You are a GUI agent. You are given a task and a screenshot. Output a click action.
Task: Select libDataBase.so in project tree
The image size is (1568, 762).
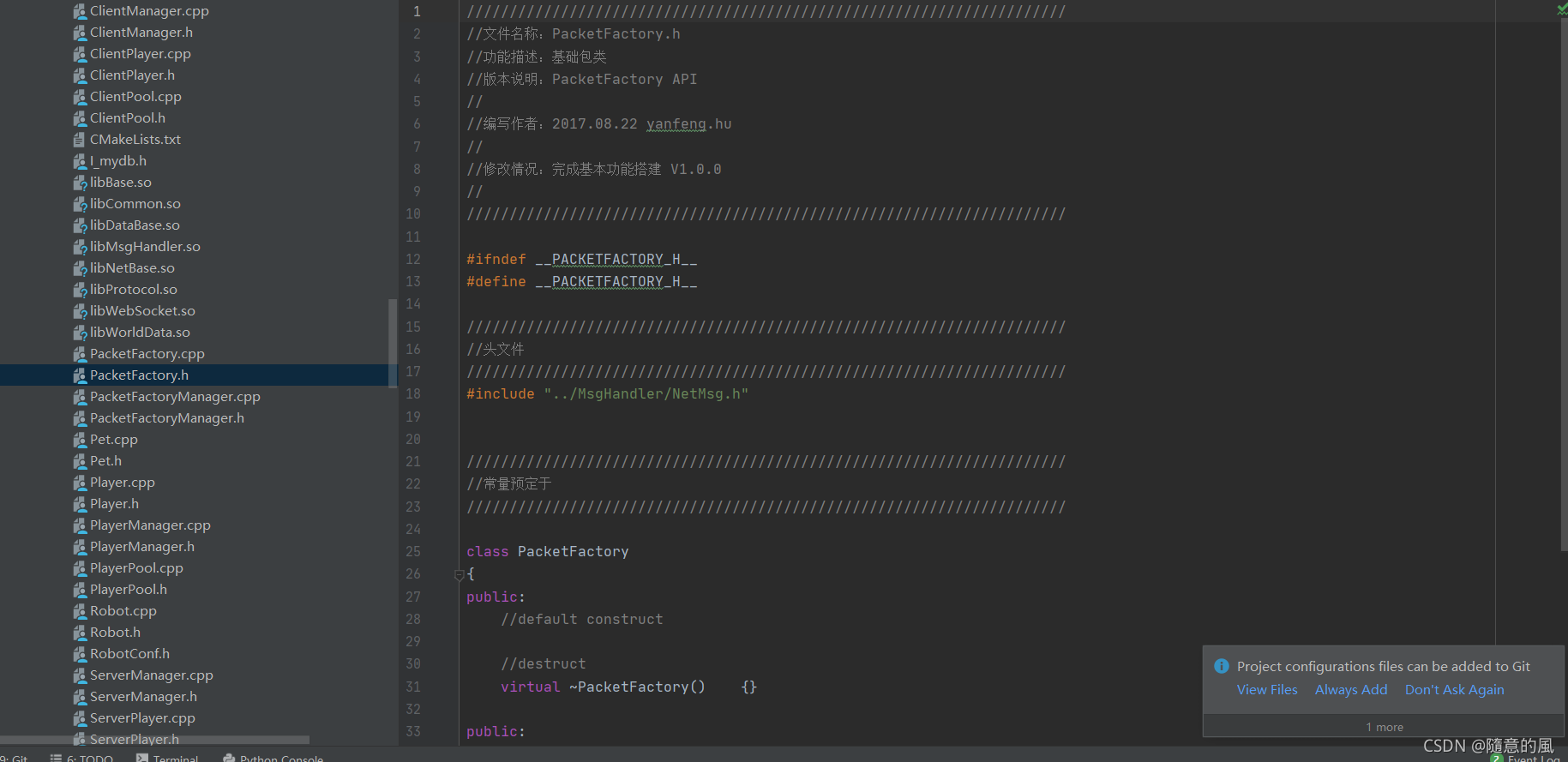coord(135,225)
